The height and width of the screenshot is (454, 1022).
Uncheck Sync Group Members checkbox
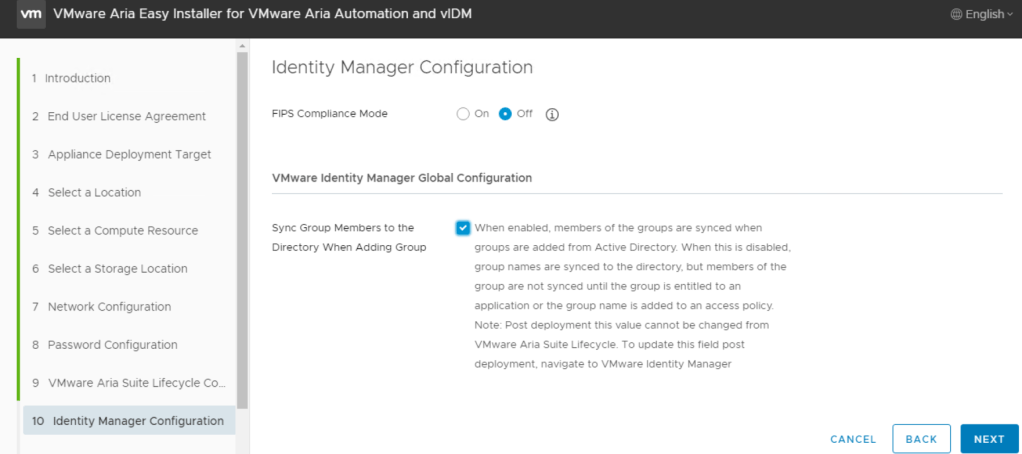[463, 228]
